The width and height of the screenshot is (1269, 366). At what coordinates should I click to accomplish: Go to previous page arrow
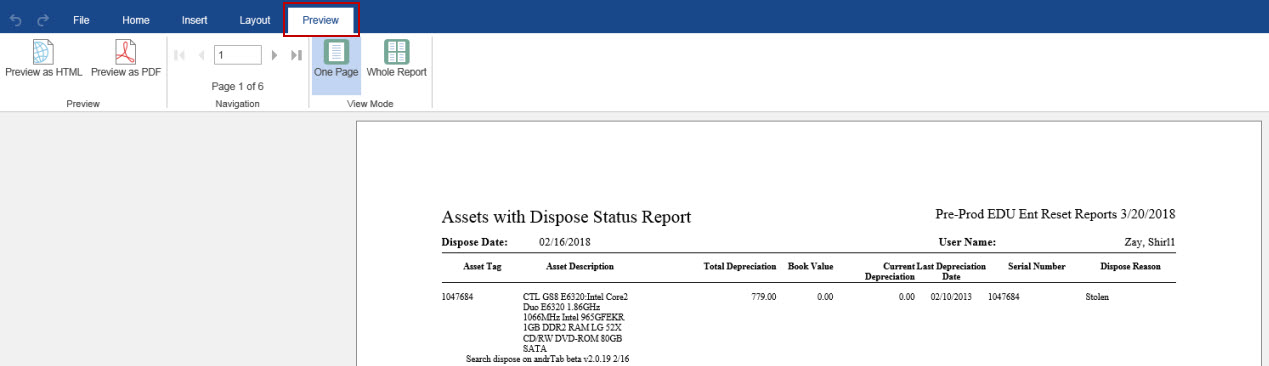[x=201, y=55]
